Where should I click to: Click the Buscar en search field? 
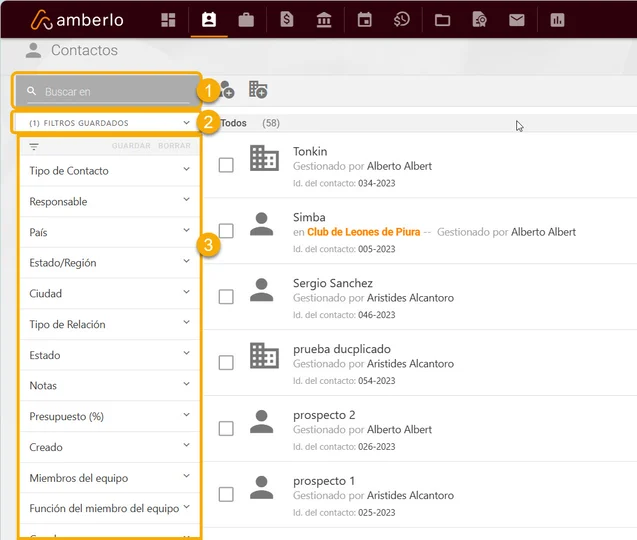108,91
